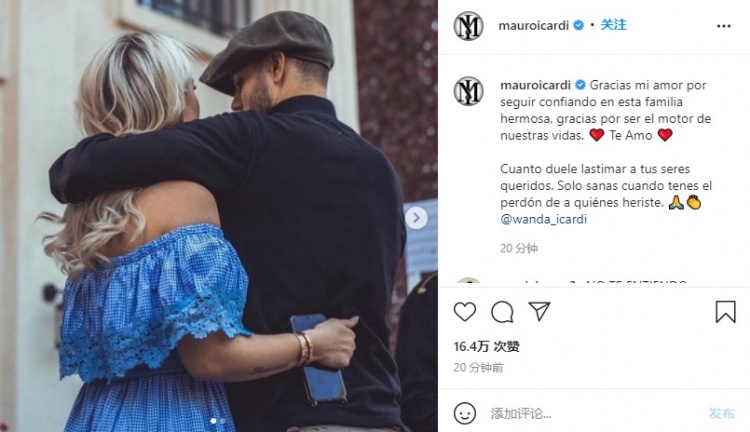Open comments via the speech bubble icon
750x432 pixels.
tap(502, 312)
